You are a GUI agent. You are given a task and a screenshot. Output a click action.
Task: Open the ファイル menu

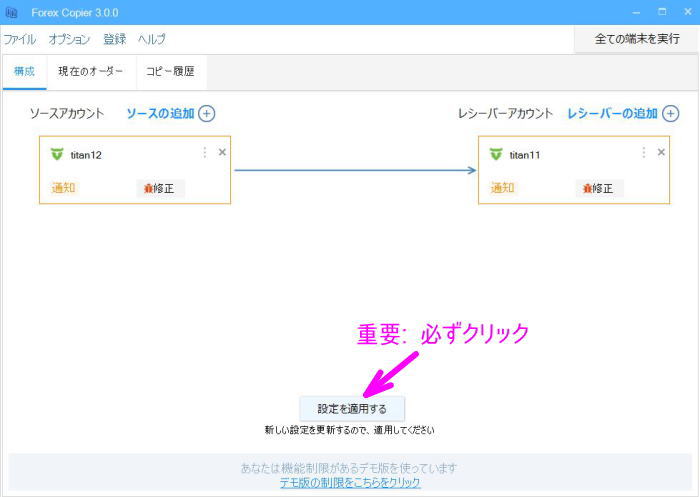click(x=20, y=39)
